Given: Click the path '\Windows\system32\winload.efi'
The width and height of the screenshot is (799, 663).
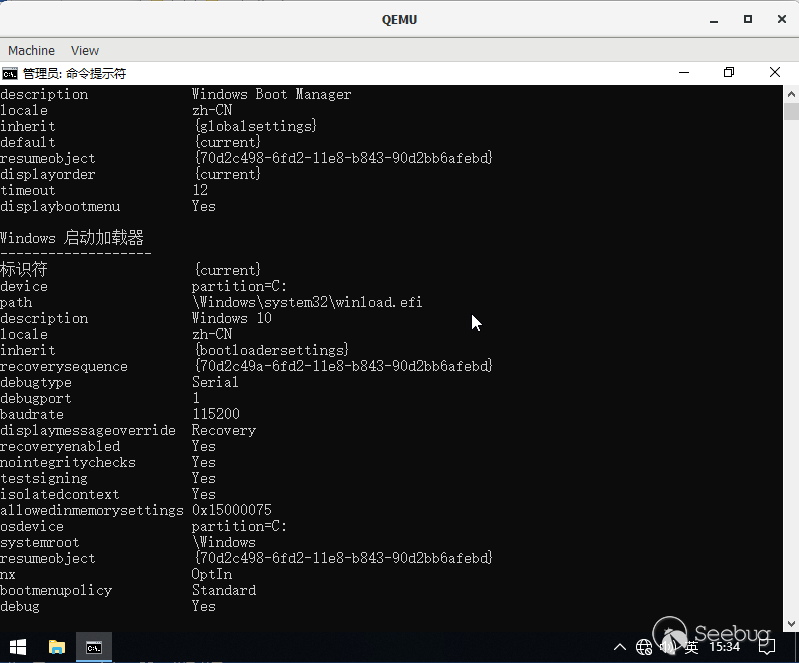Looking at the screenshot, I should coord(307,302).
